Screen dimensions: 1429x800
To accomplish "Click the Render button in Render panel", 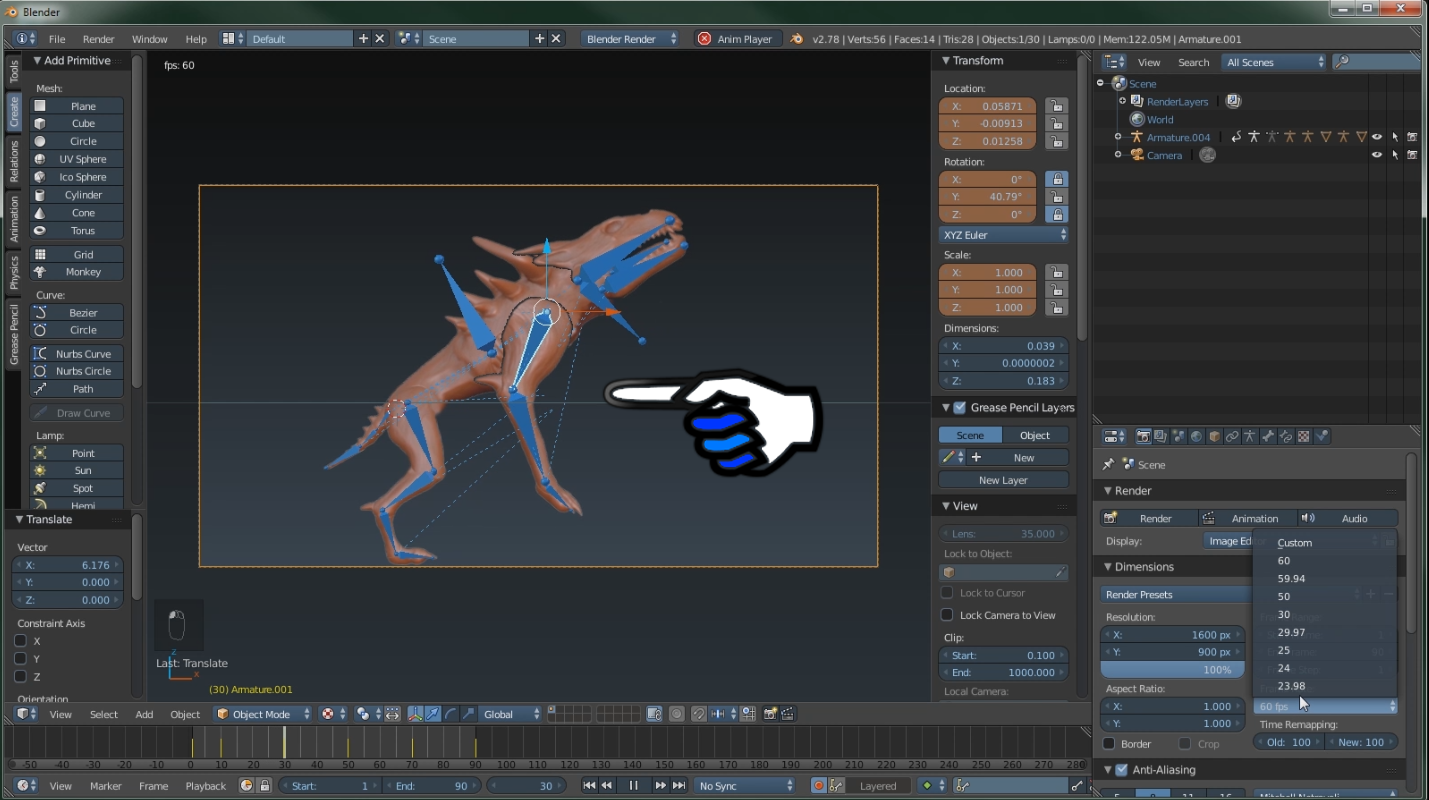I will pyautogui.click(x=1149, y=518).
